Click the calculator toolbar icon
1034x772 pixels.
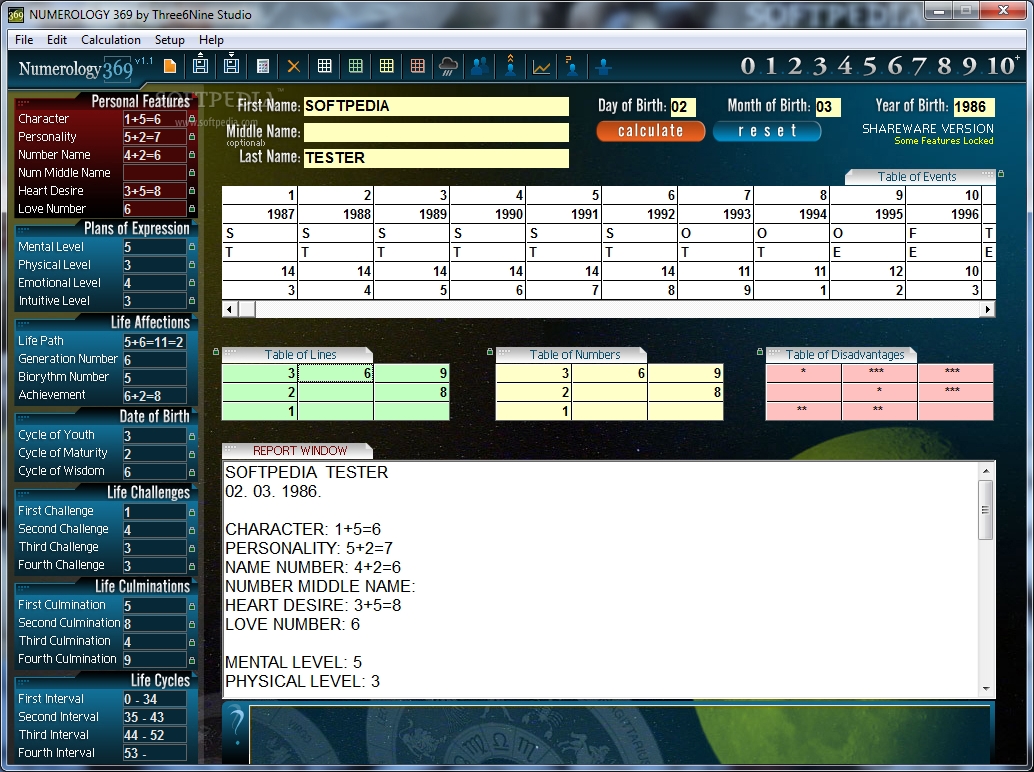(262, 66)
